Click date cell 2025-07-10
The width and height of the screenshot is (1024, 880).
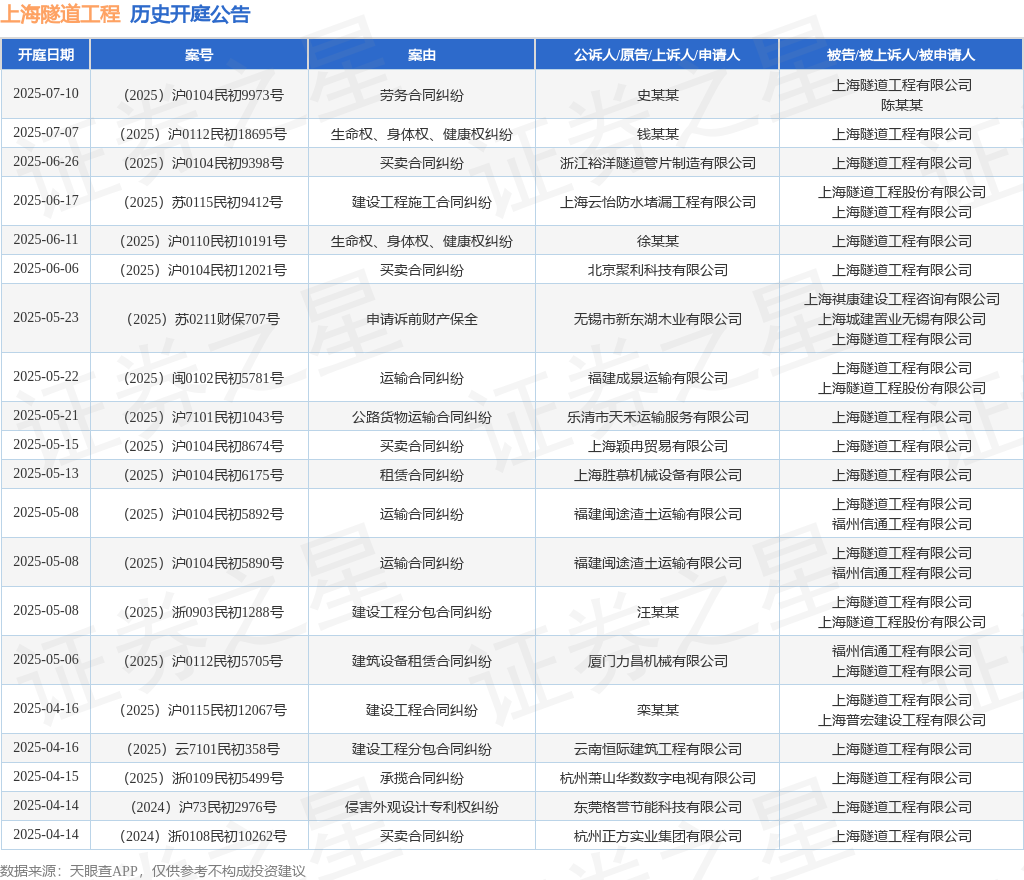(46, 93)
